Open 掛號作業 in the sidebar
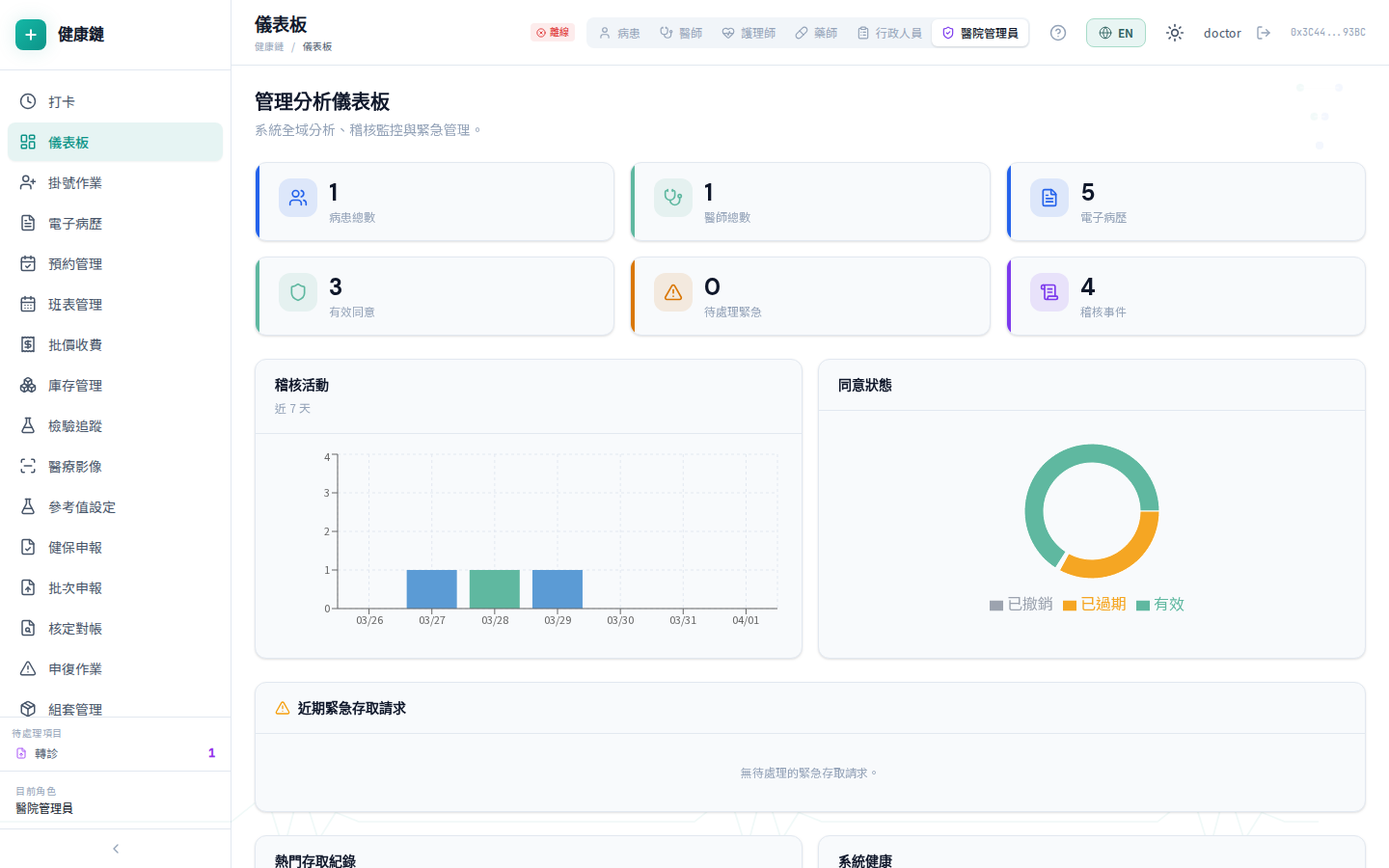 (x=75, y=182)
